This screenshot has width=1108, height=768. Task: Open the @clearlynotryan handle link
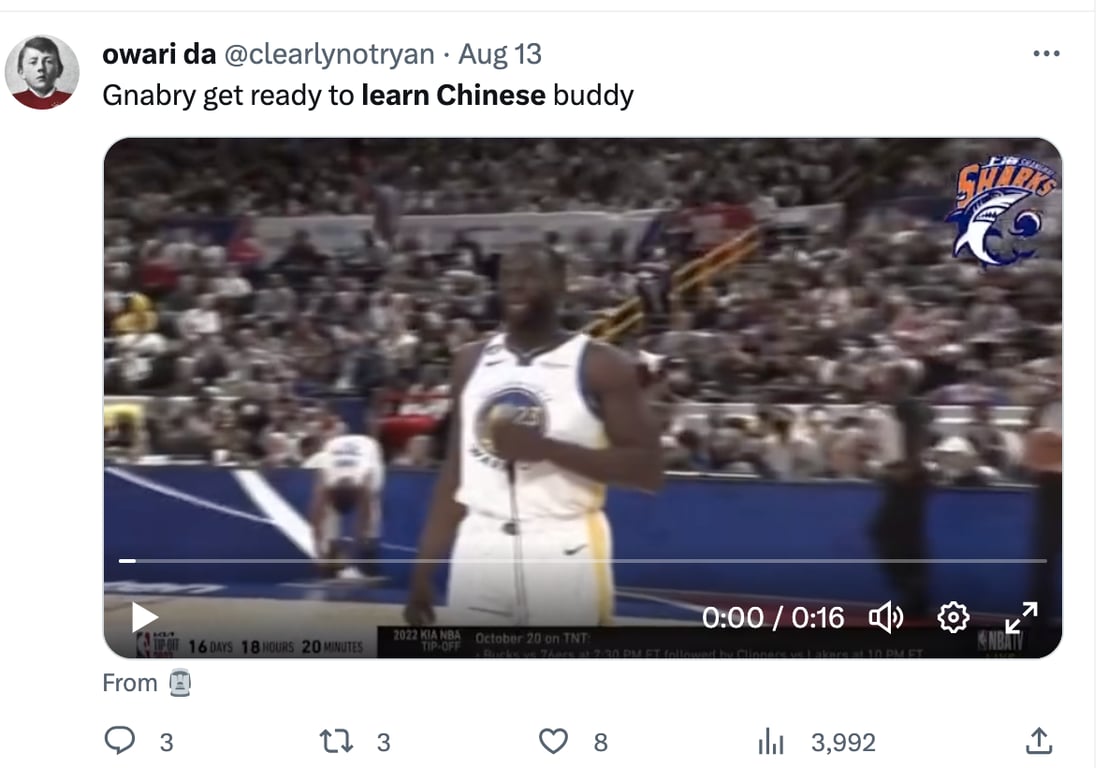[329, 54]
